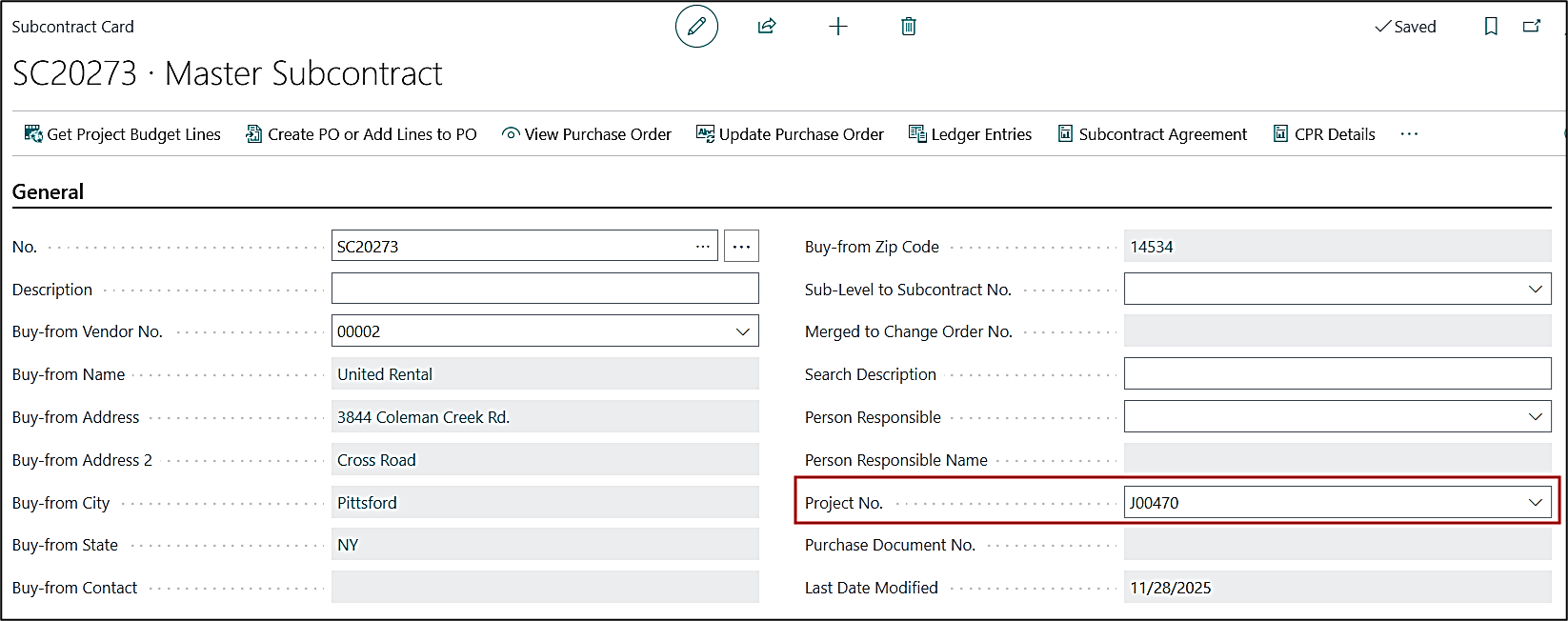The image size is (1568, 621).
Task: Expand the Project No. dropdown
Action: pos(1535,503)
